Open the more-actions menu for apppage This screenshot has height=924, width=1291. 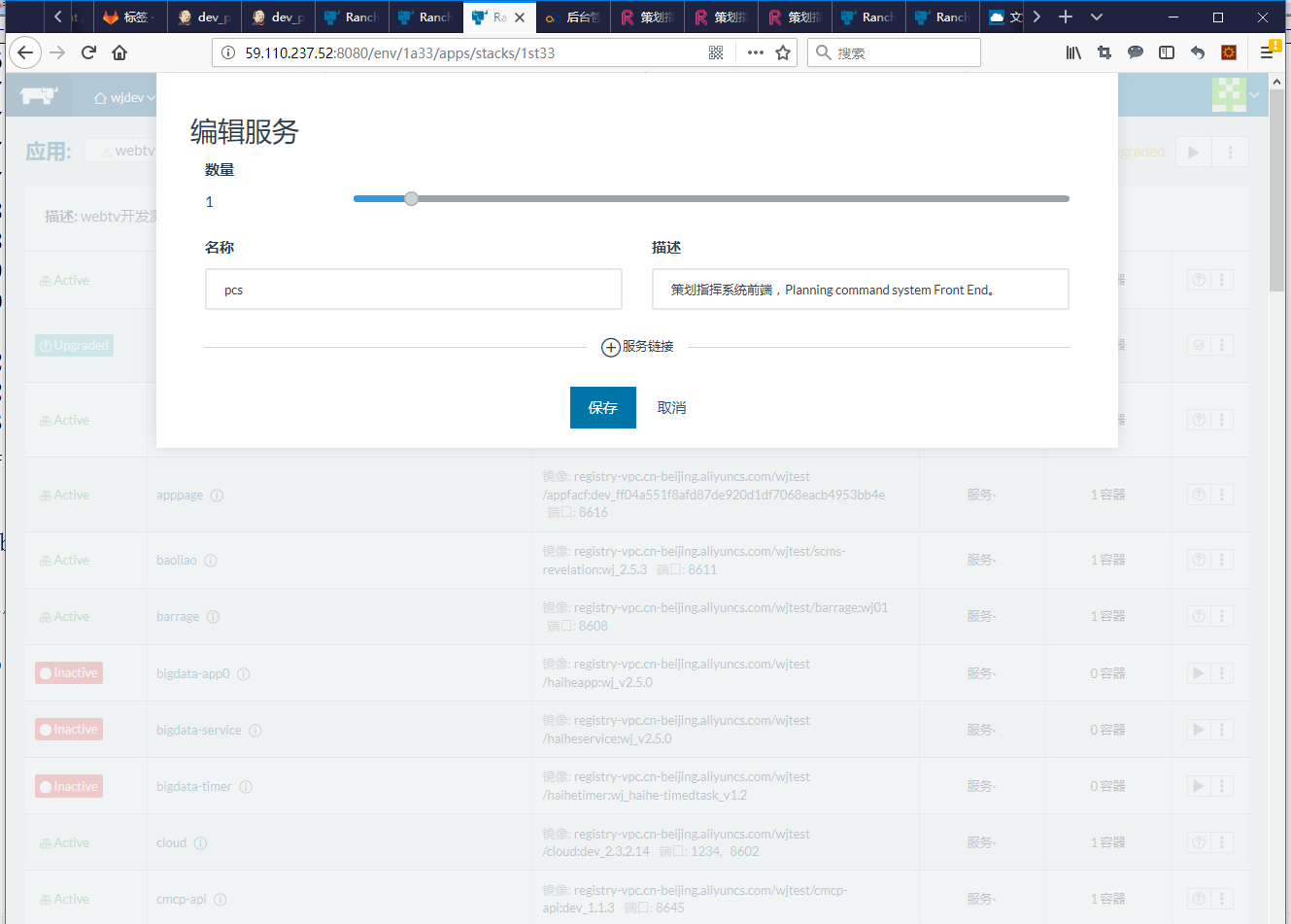(x=1222, y=495)
